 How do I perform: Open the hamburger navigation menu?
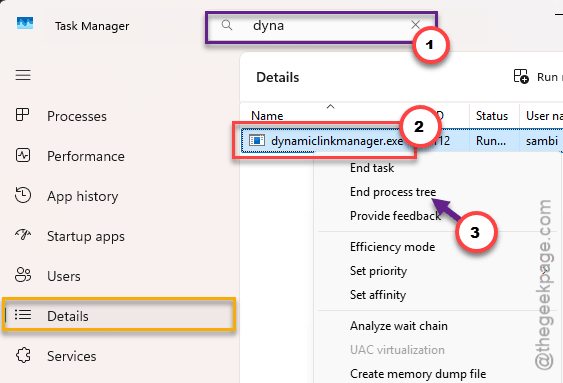[x=23, y=75]
